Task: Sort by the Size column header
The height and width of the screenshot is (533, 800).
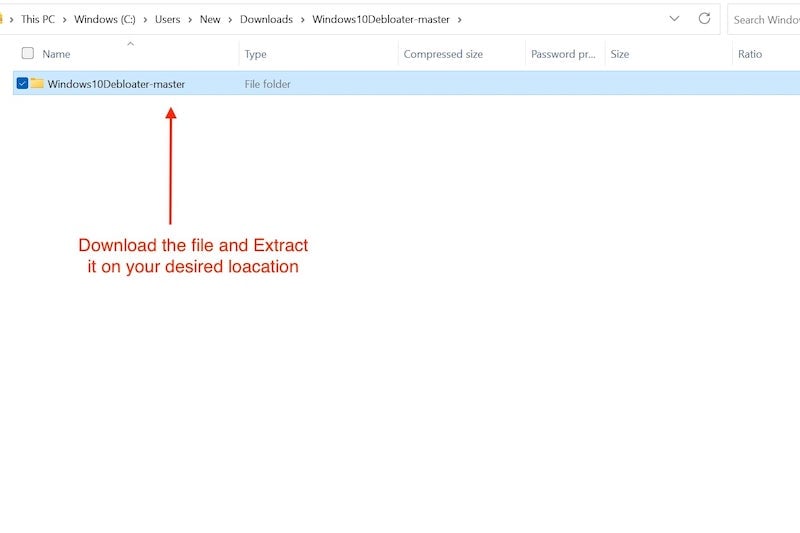Action: tap(619, 54)
